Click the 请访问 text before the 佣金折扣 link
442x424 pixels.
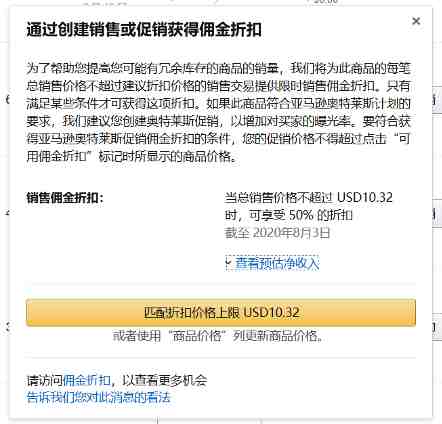pos(45,380)
